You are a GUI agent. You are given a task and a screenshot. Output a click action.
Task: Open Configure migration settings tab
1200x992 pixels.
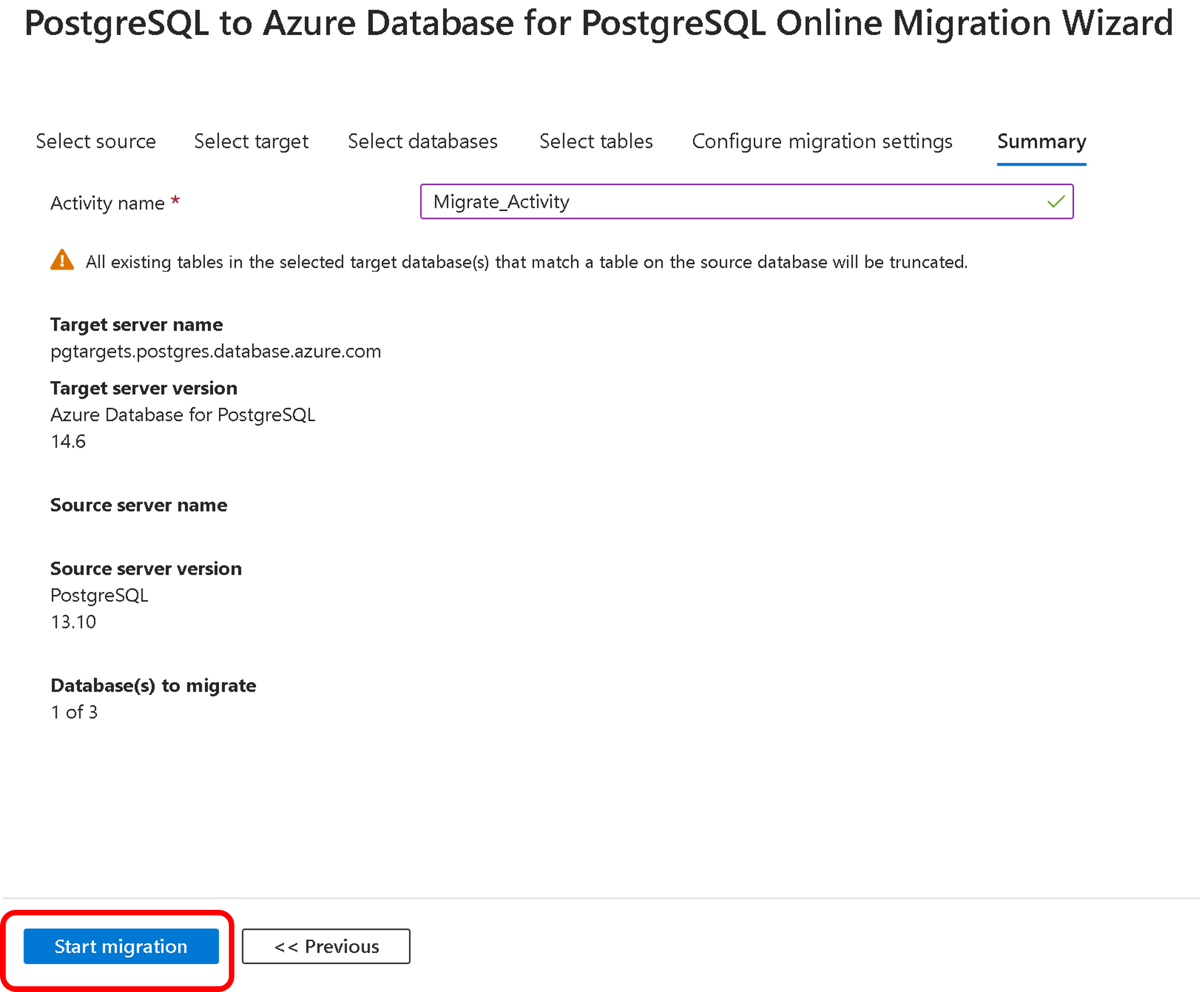(822, 141)
